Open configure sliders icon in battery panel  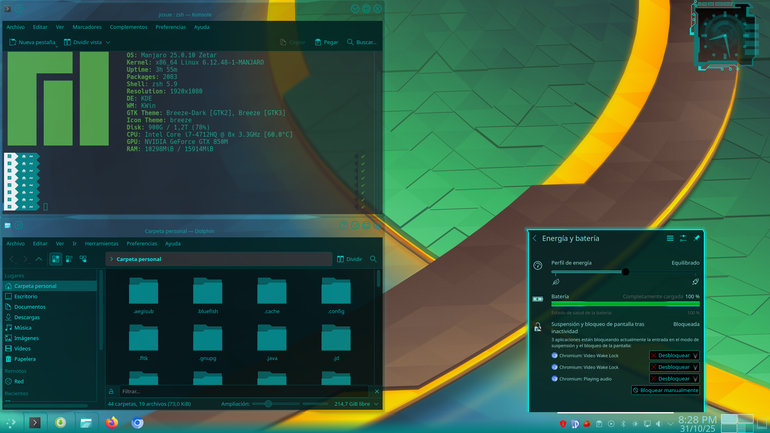tap(683, 238)
